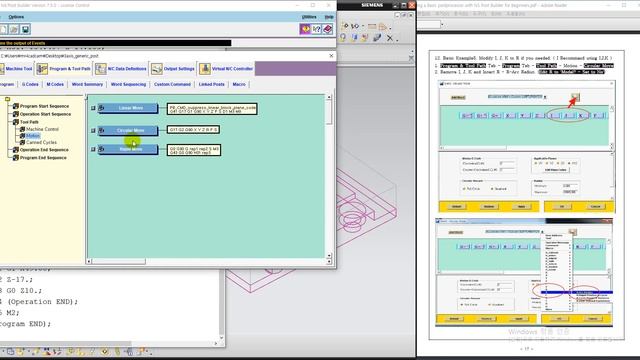
Task: Switch to the Machine Tool tab
Action: pos(16,69)
